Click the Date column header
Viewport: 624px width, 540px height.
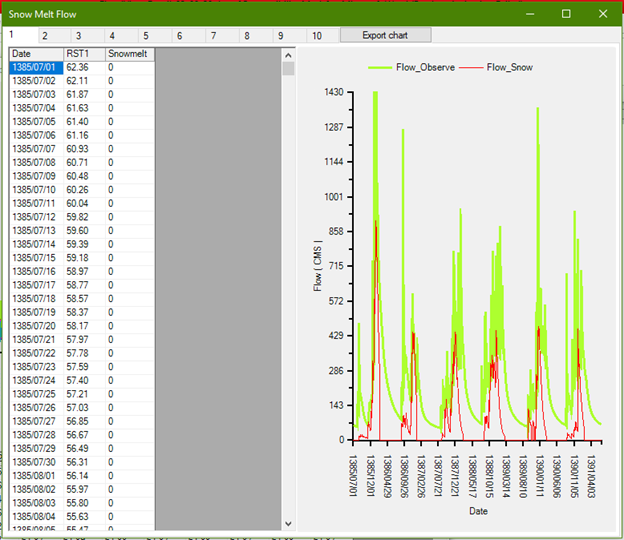point(36,54)
